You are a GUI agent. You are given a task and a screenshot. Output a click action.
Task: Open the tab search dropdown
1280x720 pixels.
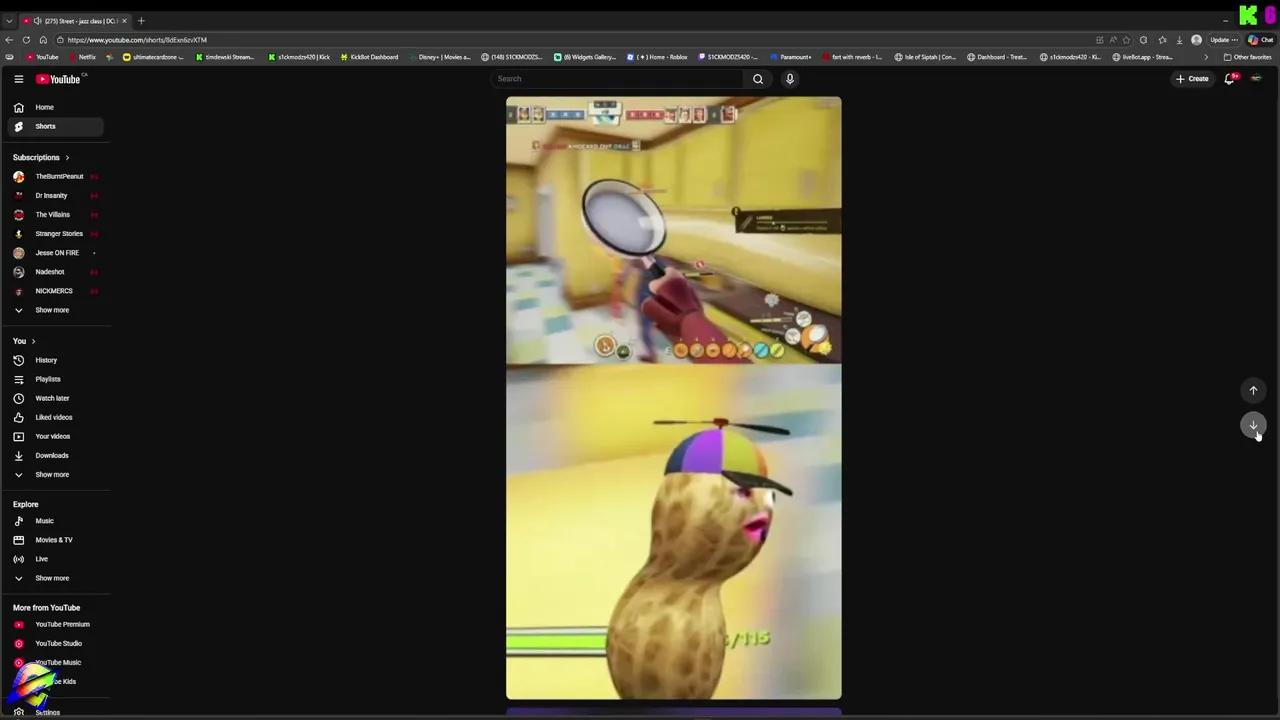(x=9, y=21)
